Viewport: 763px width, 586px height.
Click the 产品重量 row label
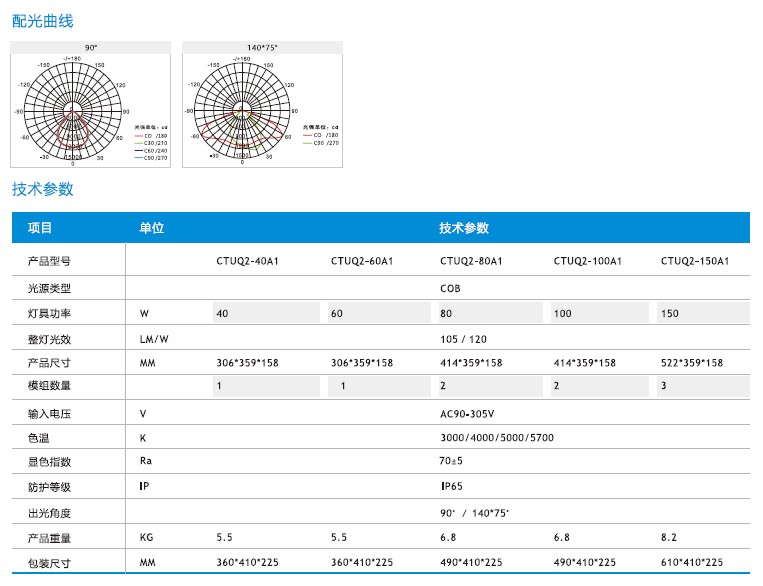tap(49, 538)
